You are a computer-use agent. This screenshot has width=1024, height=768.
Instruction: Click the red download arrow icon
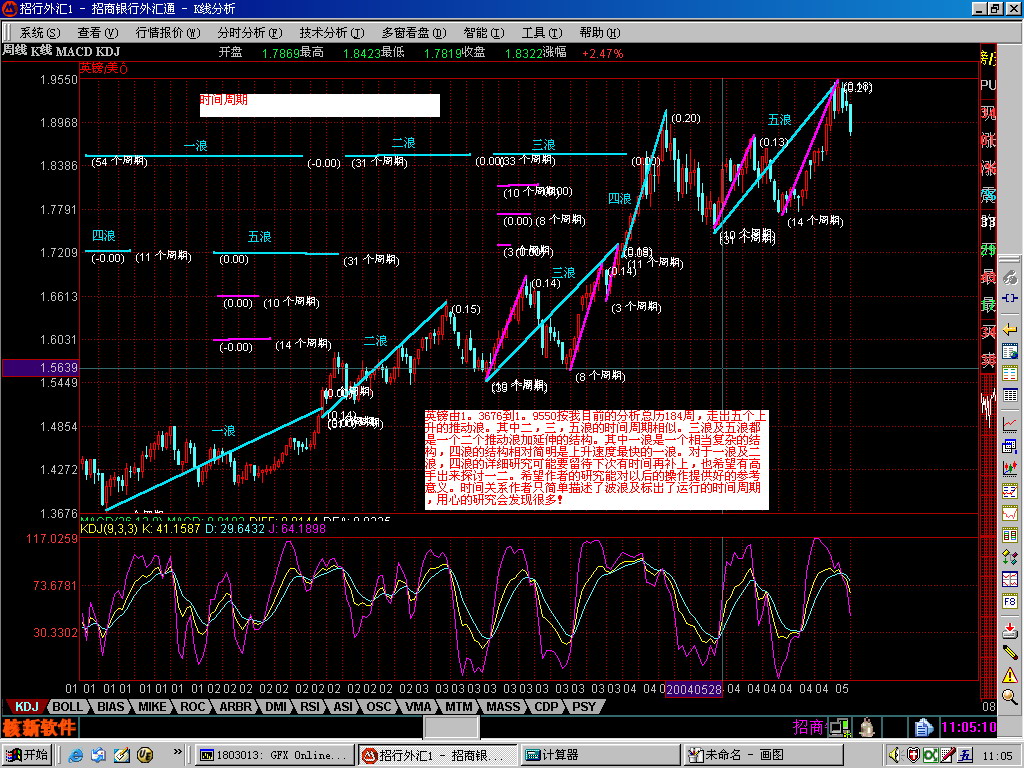[x=1010, y=630]
